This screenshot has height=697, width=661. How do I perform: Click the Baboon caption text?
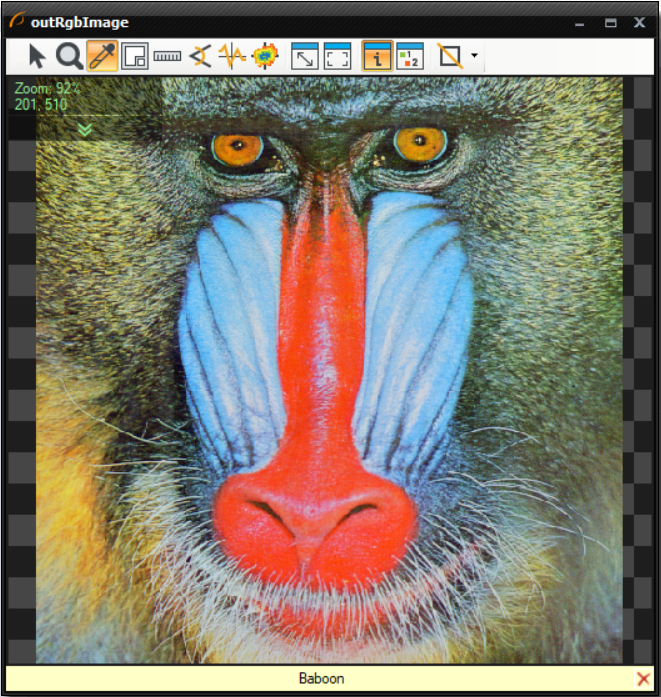[321, 679]
